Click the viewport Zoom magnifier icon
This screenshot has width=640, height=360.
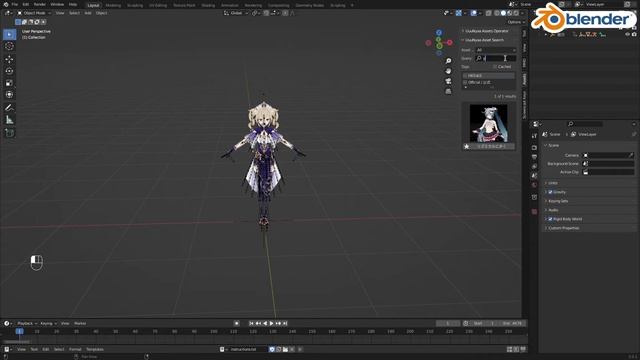click(x=448, y=61)
